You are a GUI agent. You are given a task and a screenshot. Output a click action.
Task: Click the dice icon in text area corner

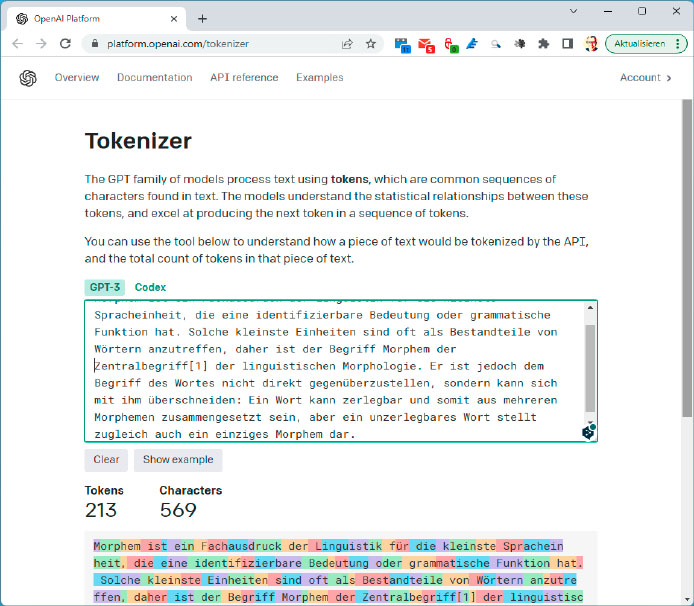[x=589, y=431]
